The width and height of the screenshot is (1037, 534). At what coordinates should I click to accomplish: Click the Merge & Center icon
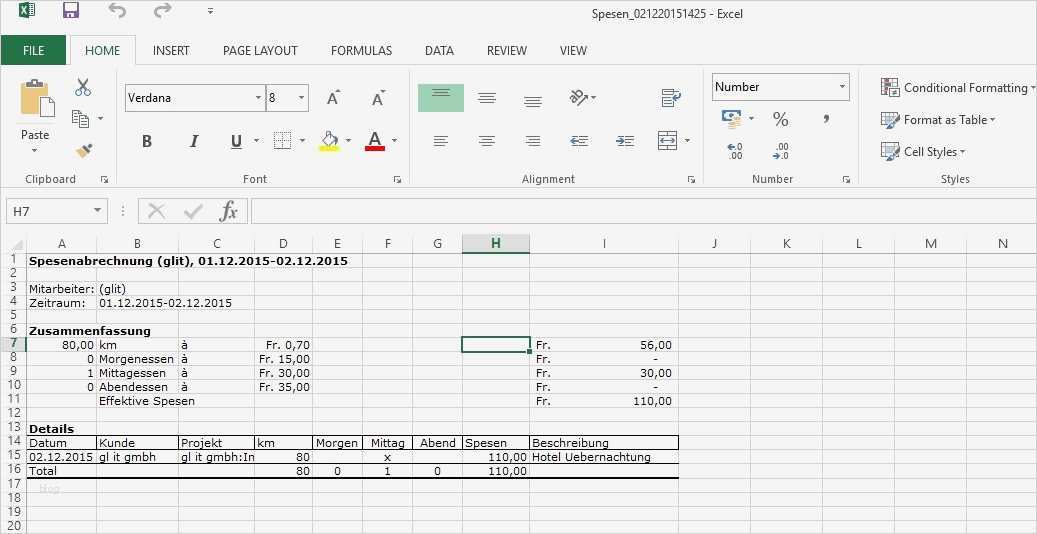tap(668, 140)
